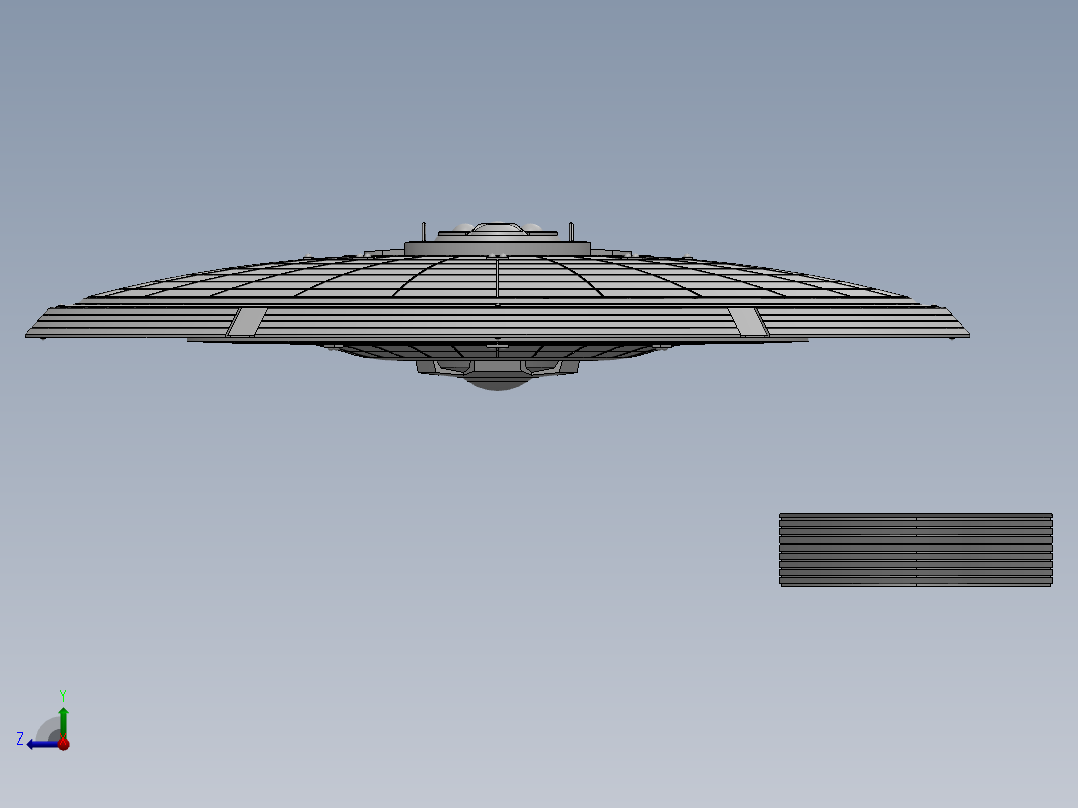Screen dimensions: 1078x808
Task: Click the antenna mast above the saucer dome
Action: [x=424, y=229]
